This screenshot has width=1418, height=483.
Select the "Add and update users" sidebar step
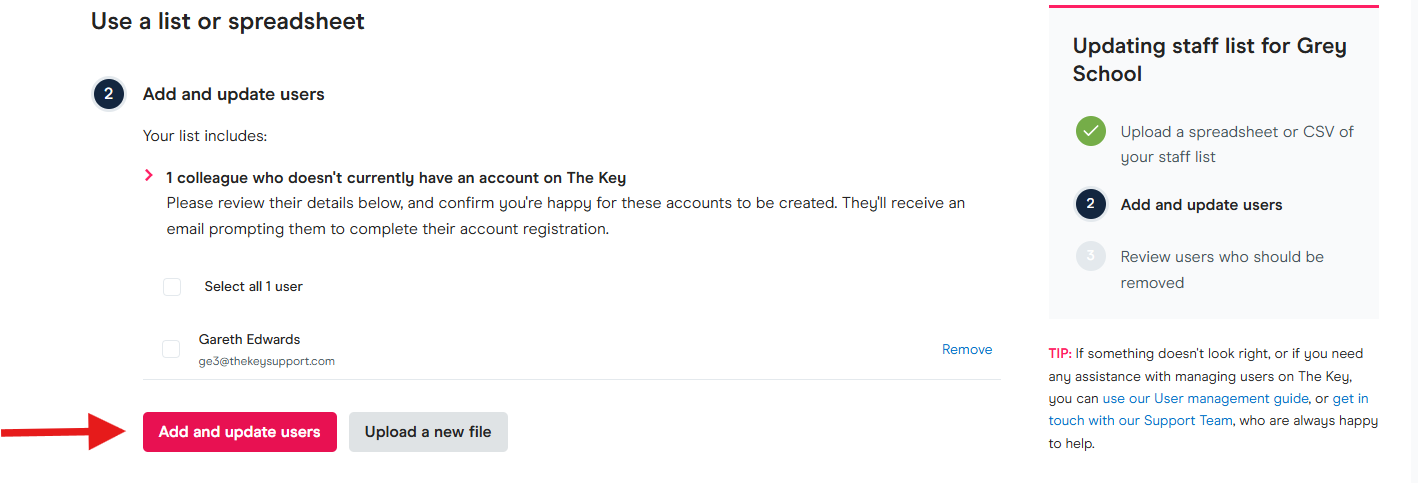pyautogui.click(x=1201, y=205)
